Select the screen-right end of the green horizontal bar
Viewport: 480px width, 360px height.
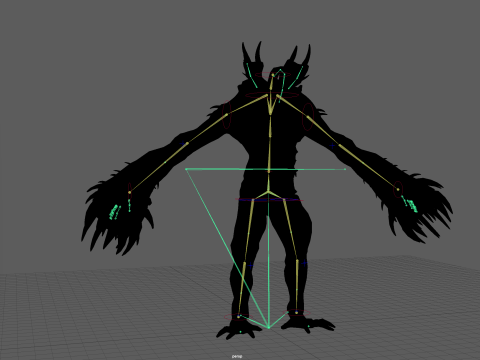[x=345, y=169]
